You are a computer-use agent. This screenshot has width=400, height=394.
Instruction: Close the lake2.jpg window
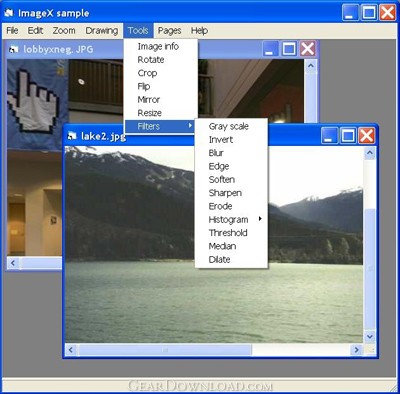[x=367, y=136]
